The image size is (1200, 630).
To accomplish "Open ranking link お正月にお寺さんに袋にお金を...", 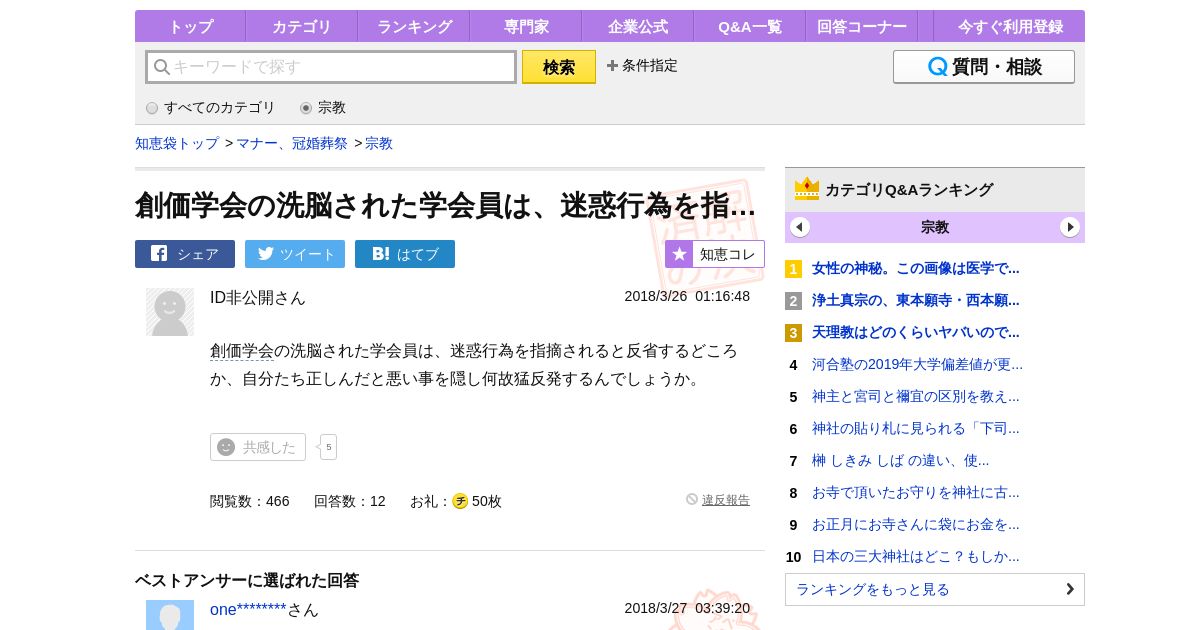I will pos(916,524).
